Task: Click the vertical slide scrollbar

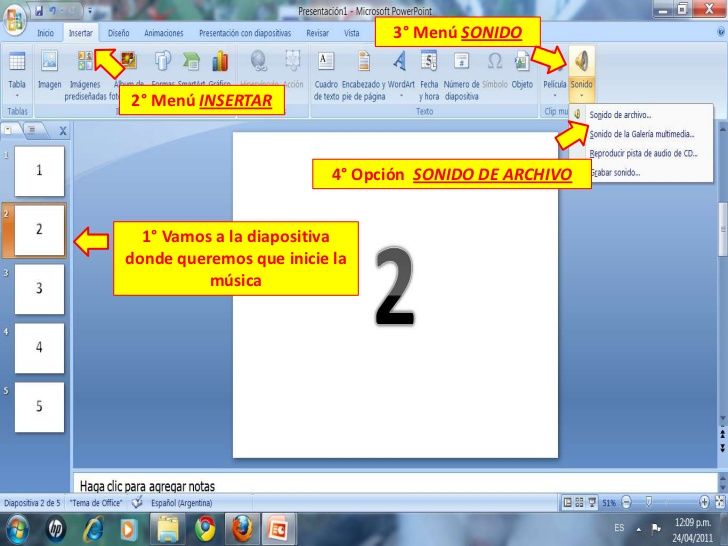Action: 722,229
